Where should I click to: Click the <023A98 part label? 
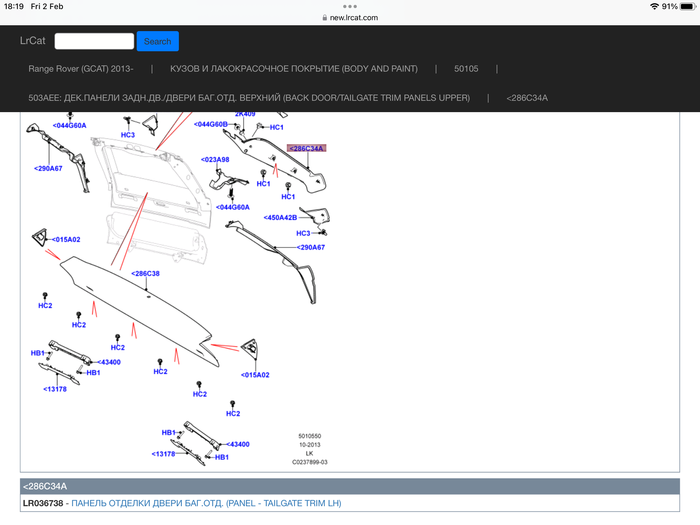pos(215,159)
